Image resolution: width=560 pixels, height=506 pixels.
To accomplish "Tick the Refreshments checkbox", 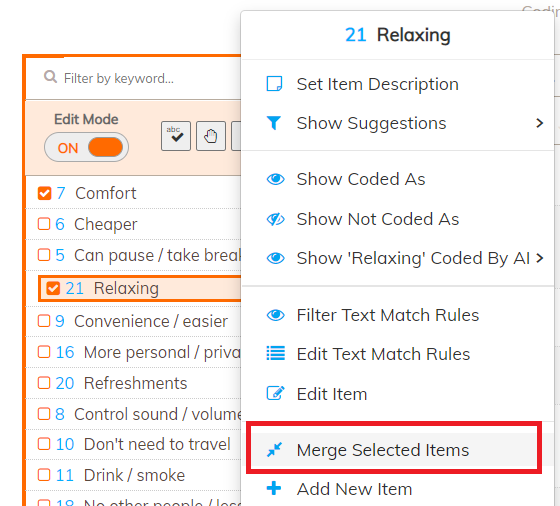I will pos(44,383).
